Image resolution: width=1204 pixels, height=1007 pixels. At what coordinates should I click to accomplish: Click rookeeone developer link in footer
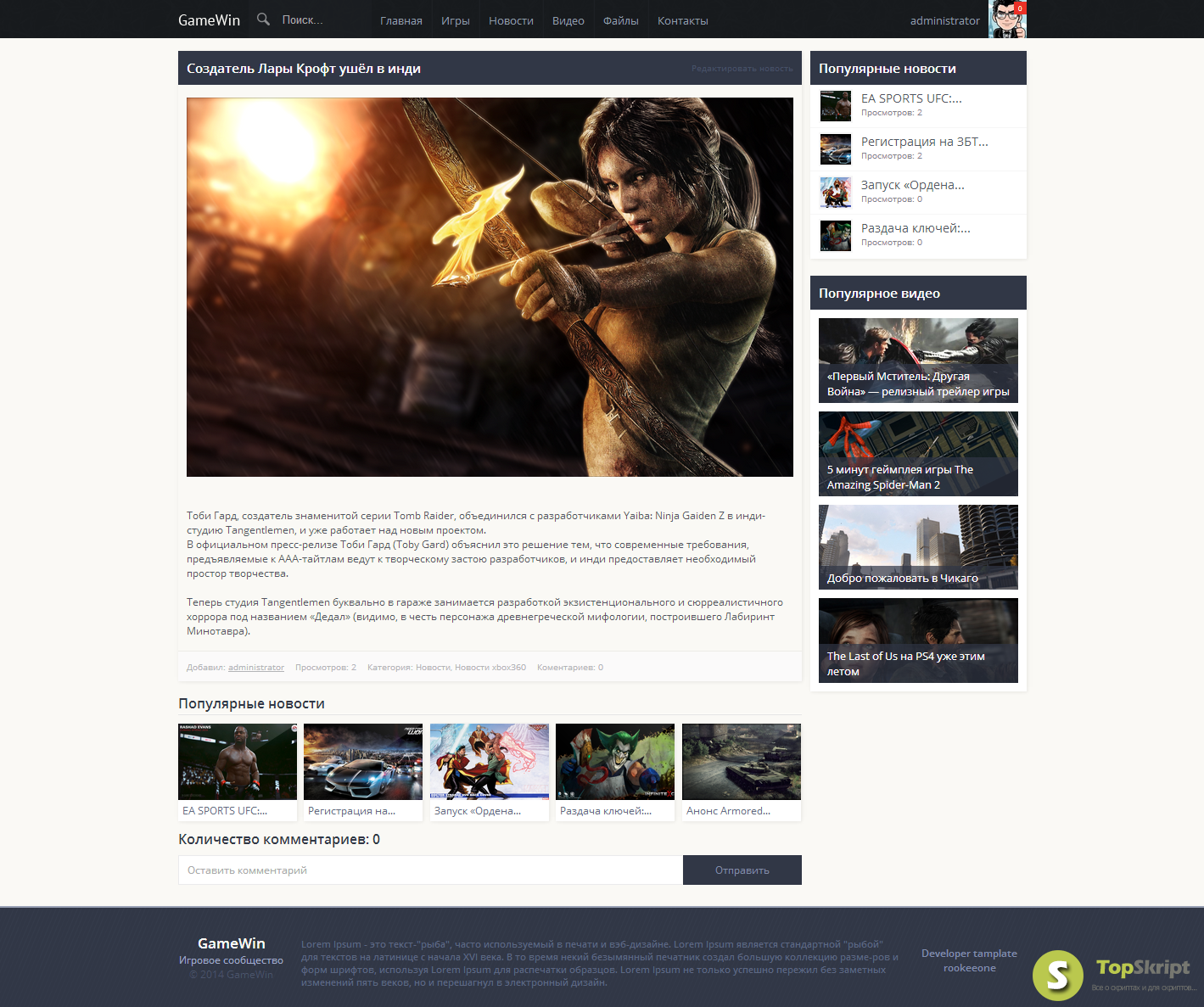point(970,968)
